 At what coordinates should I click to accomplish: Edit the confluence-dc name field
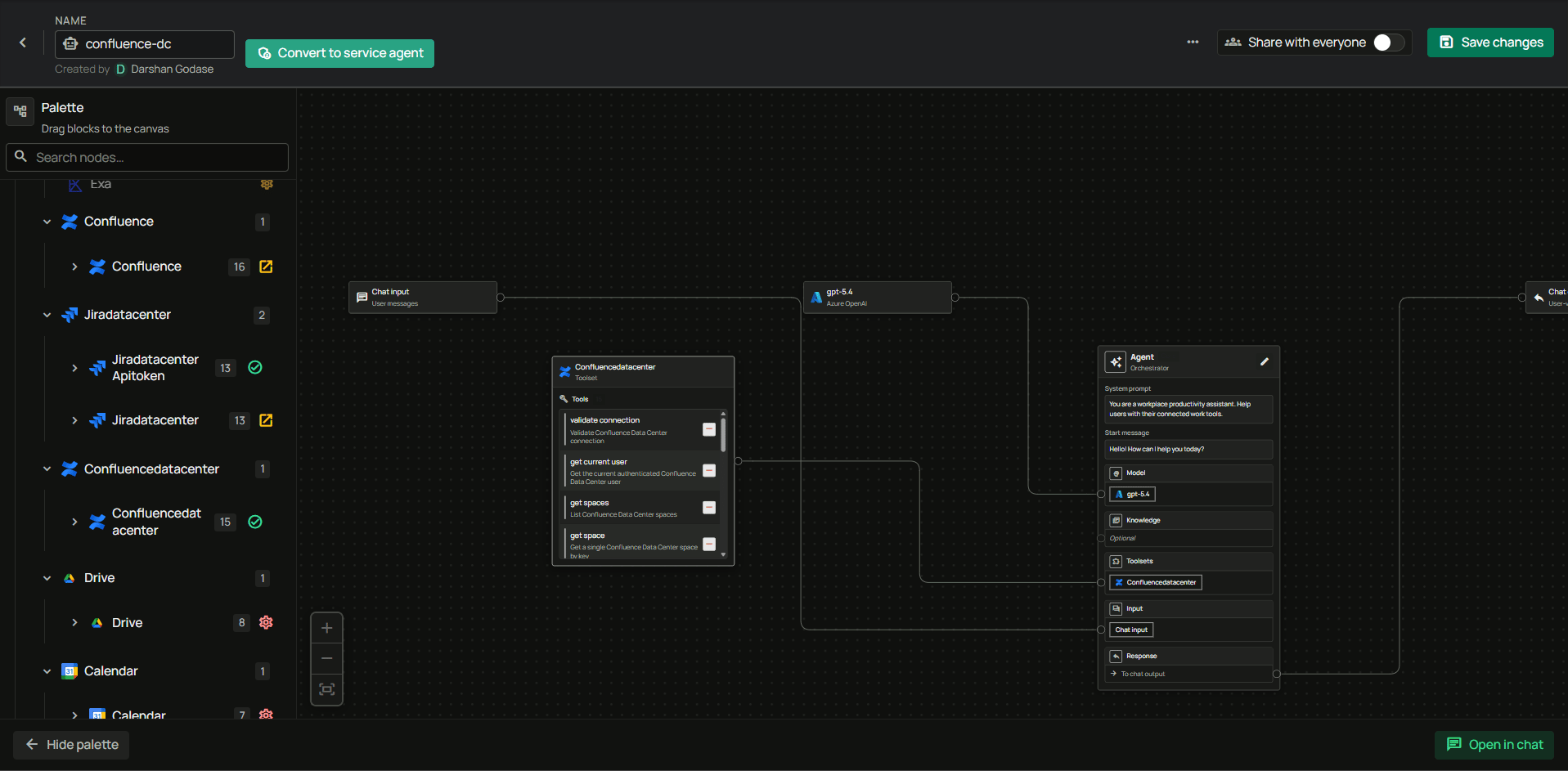(x=145, y=44)
